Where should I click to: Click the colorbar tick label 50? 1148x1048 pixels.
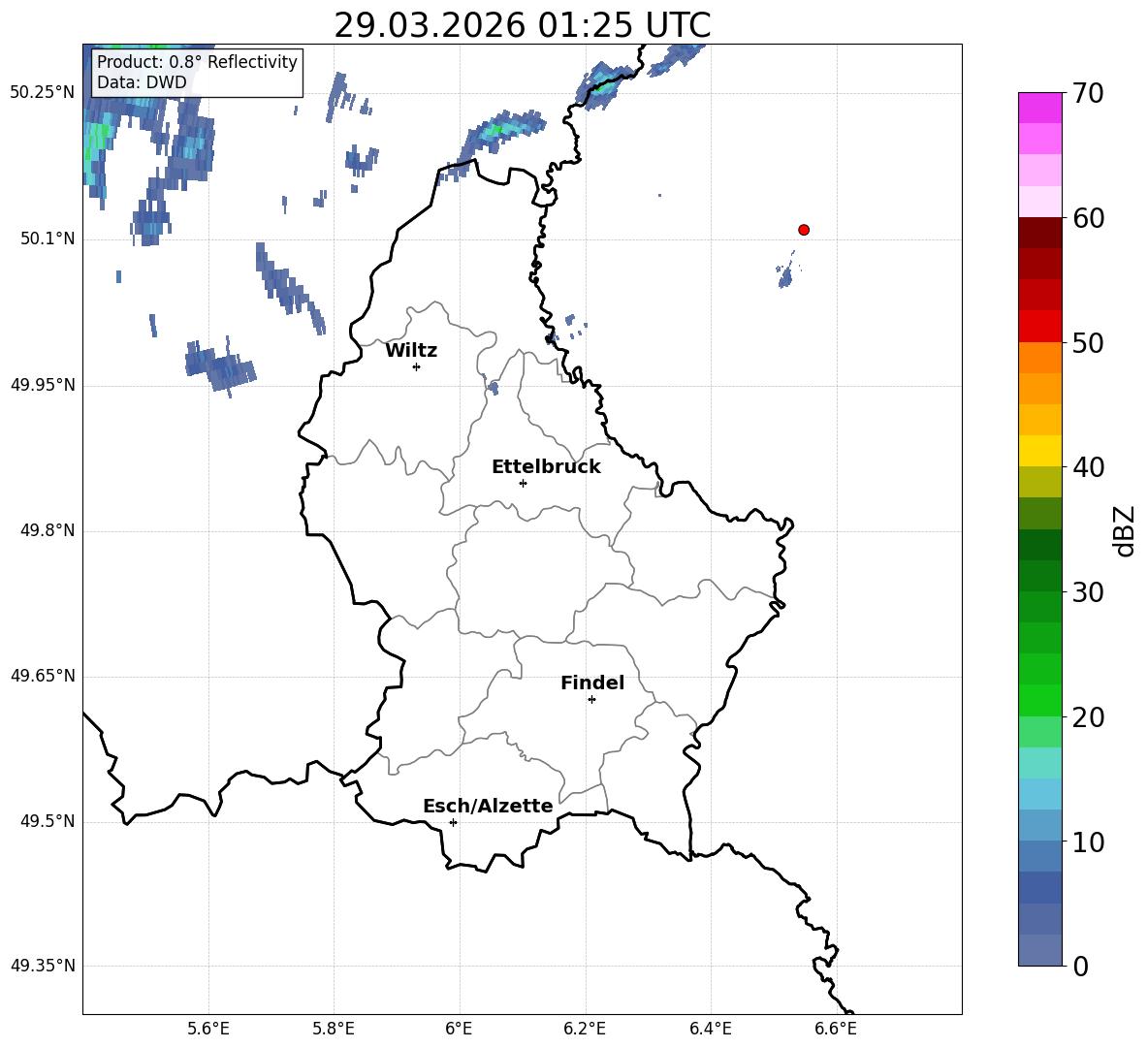(x=1088, y=342)
